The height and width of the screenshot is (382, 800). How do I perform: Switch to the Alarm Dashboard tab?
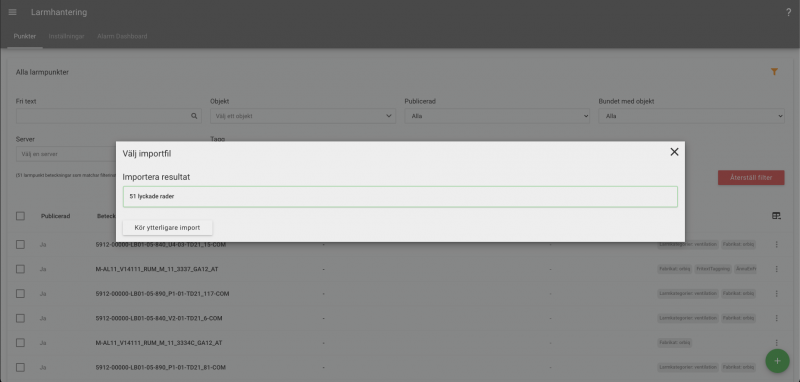(x=122, y=36)
